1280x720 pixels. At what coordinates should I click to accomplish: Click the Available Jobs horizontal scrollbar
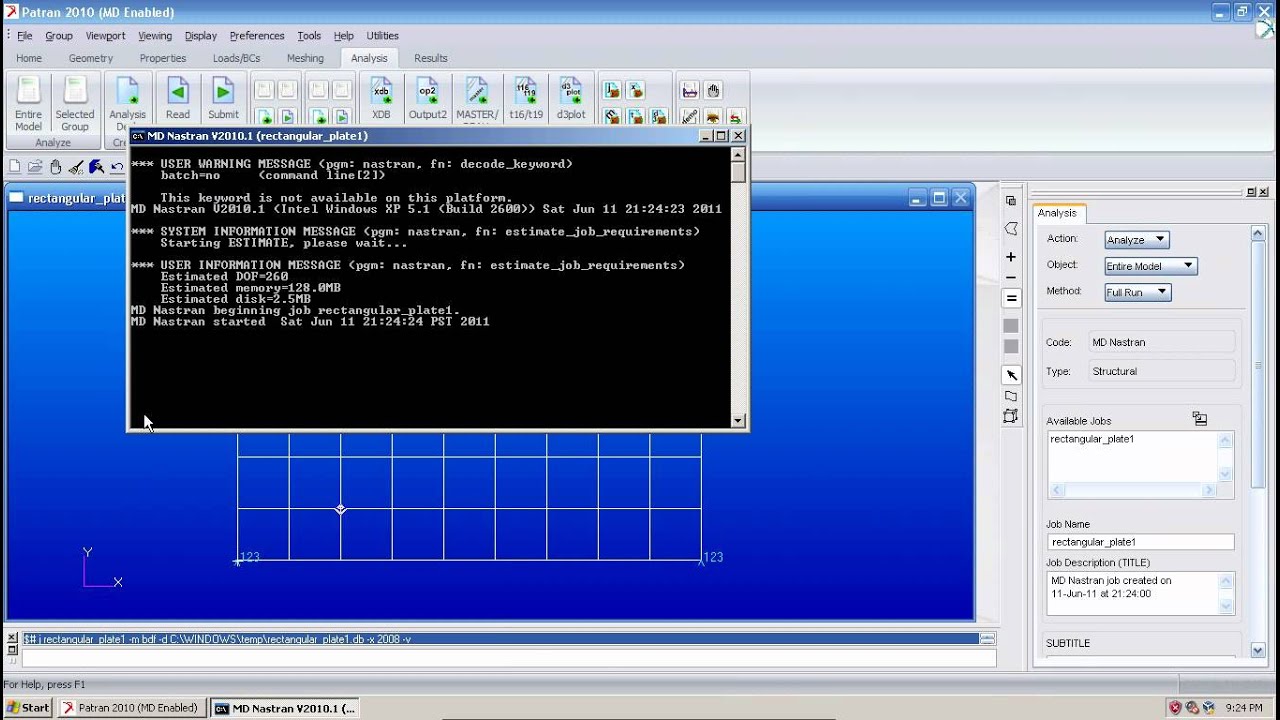1132,490
